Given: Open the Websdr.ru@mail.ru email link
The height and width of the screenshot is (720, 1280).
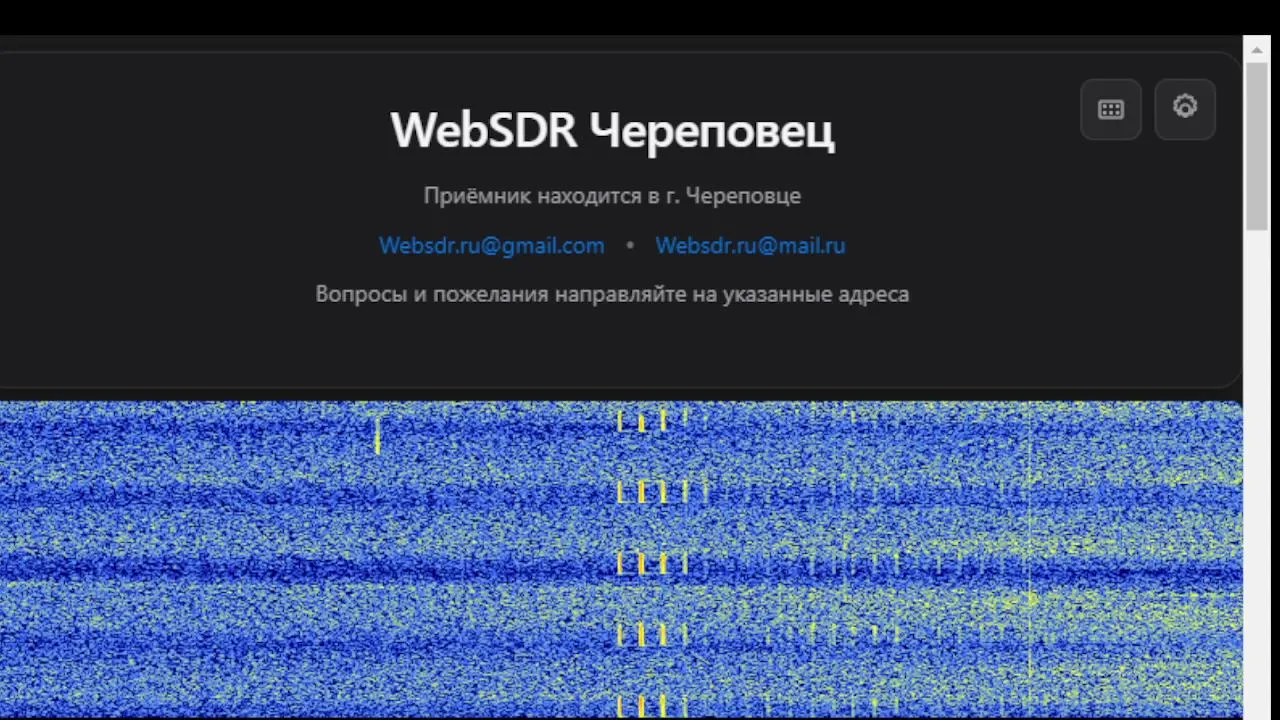Looking at the screenshot, I should coord(750,246).
